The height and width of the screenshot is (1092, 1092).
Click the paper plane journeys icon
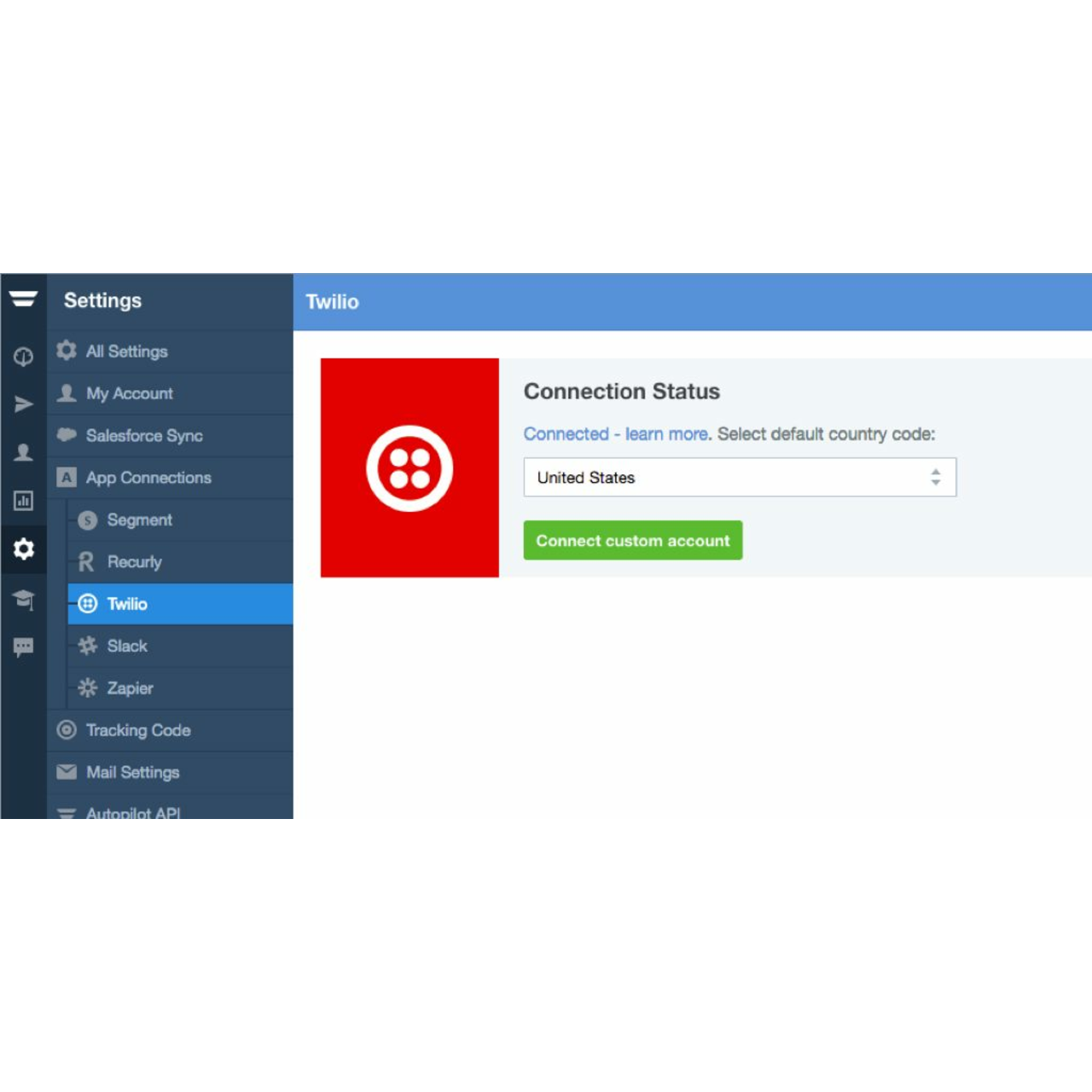pyautogui.click(x=23, y=404)
